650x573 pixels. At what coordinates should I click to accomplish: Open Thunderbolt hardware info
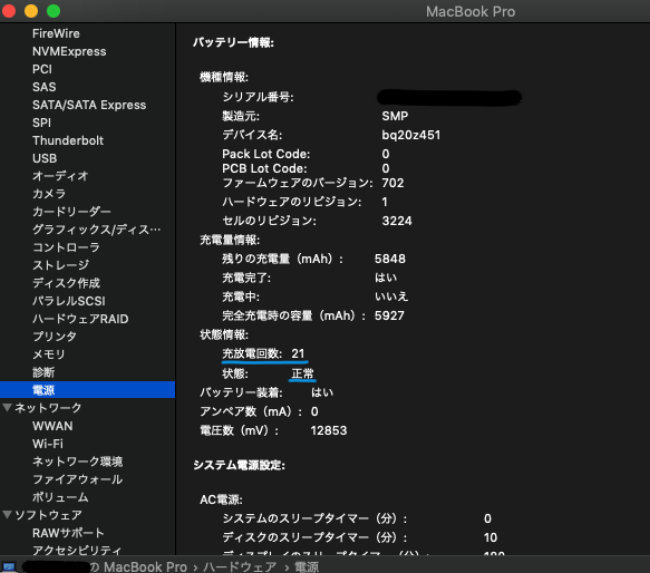point(68,141)
